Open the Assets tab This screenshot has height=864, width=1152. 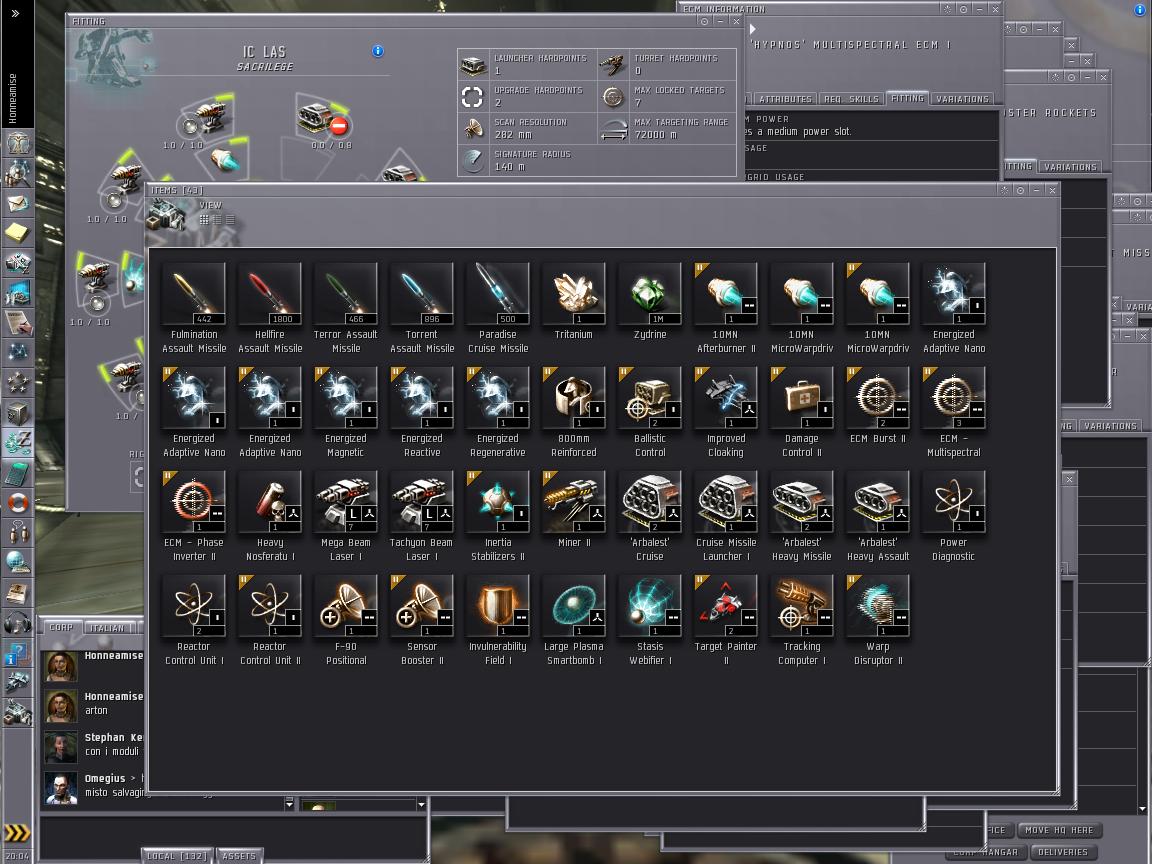[240, 856]
